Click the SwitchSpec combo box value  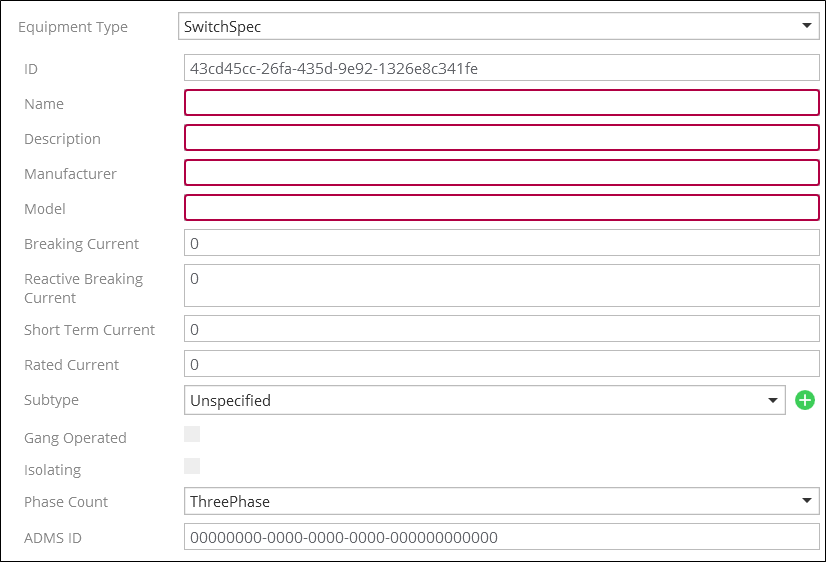tap(222, 26)
